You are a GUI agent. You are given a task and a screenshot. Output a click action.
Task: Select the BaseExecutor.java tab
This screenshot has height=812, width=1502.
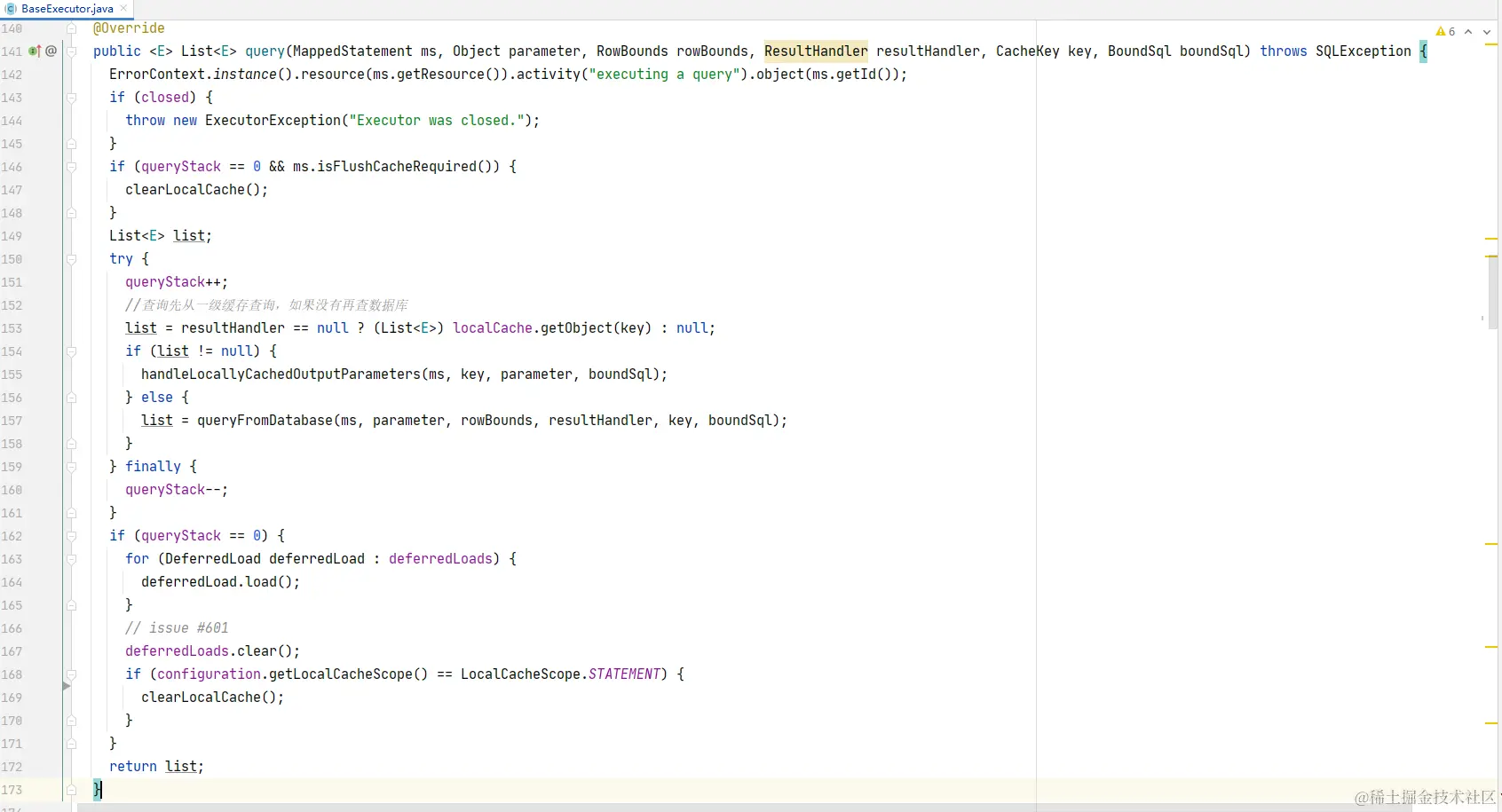coord(67,9)
